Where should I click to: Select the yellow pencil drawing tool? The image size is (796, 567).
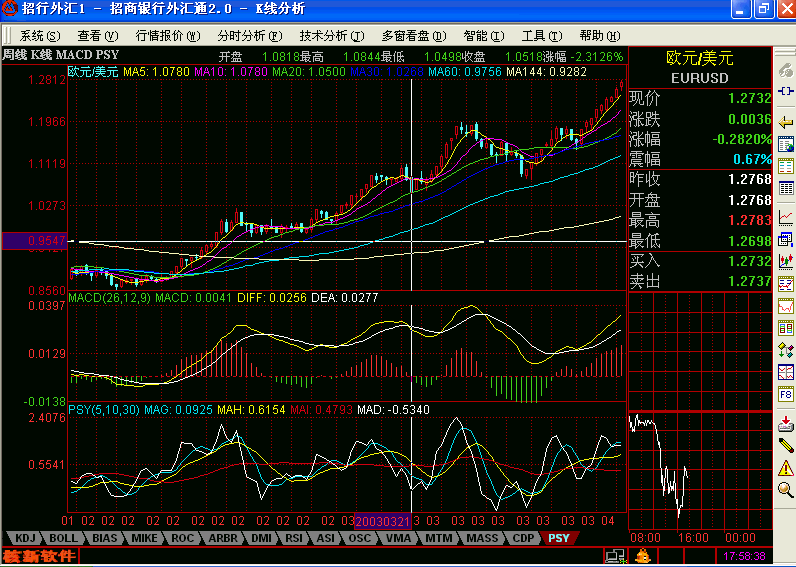[785, 446]
